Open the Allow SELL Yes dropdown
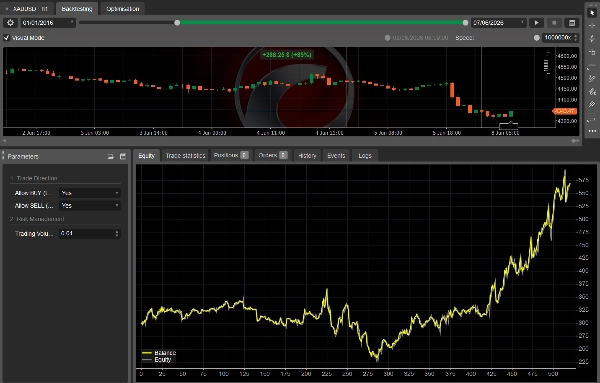 tap(90, 205)
